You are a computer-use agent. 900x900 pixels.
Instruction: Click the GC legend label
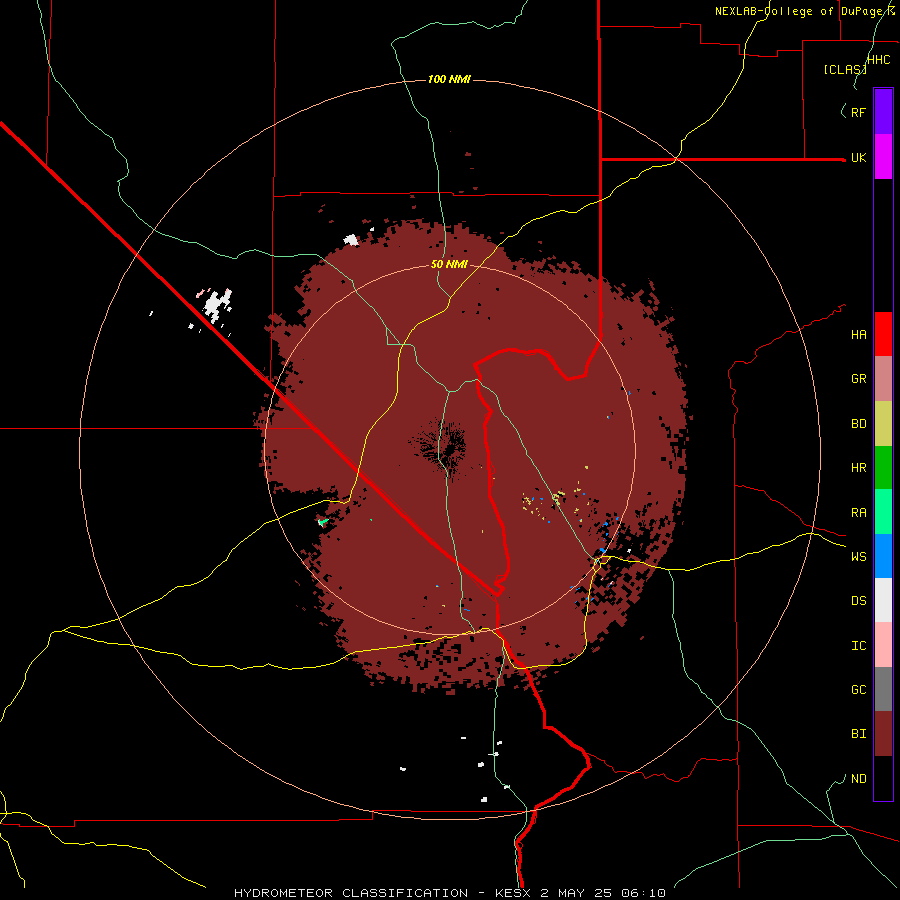(x=858, y=690)
